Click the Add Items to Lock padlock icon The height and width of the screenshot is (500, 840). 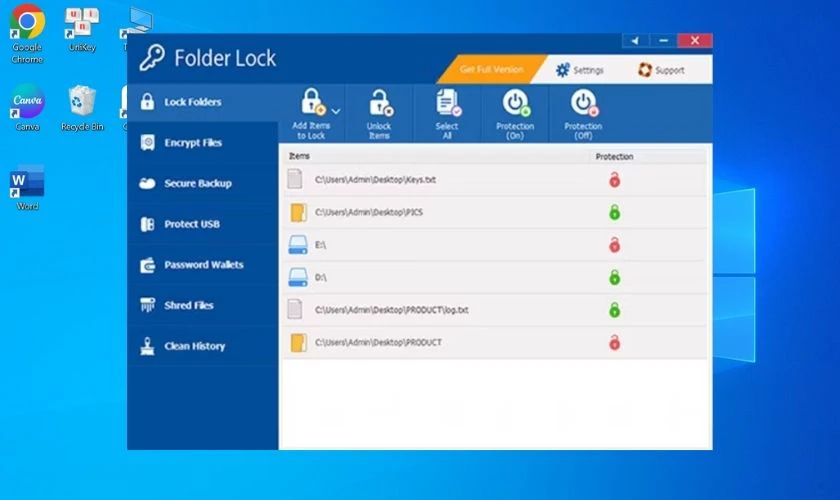click(312, 102)
